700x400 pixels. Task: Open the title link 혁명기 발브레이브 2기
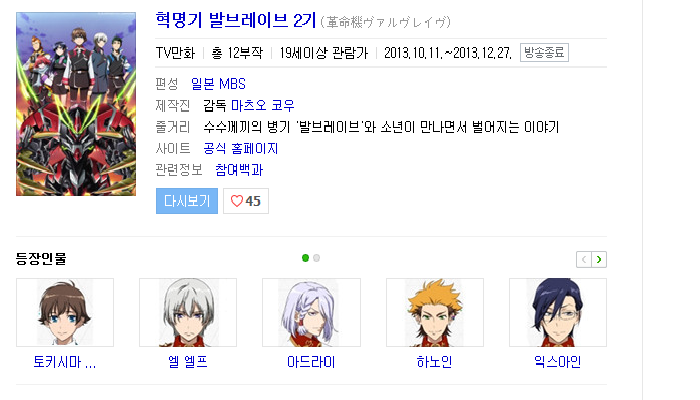pos(236,21)
